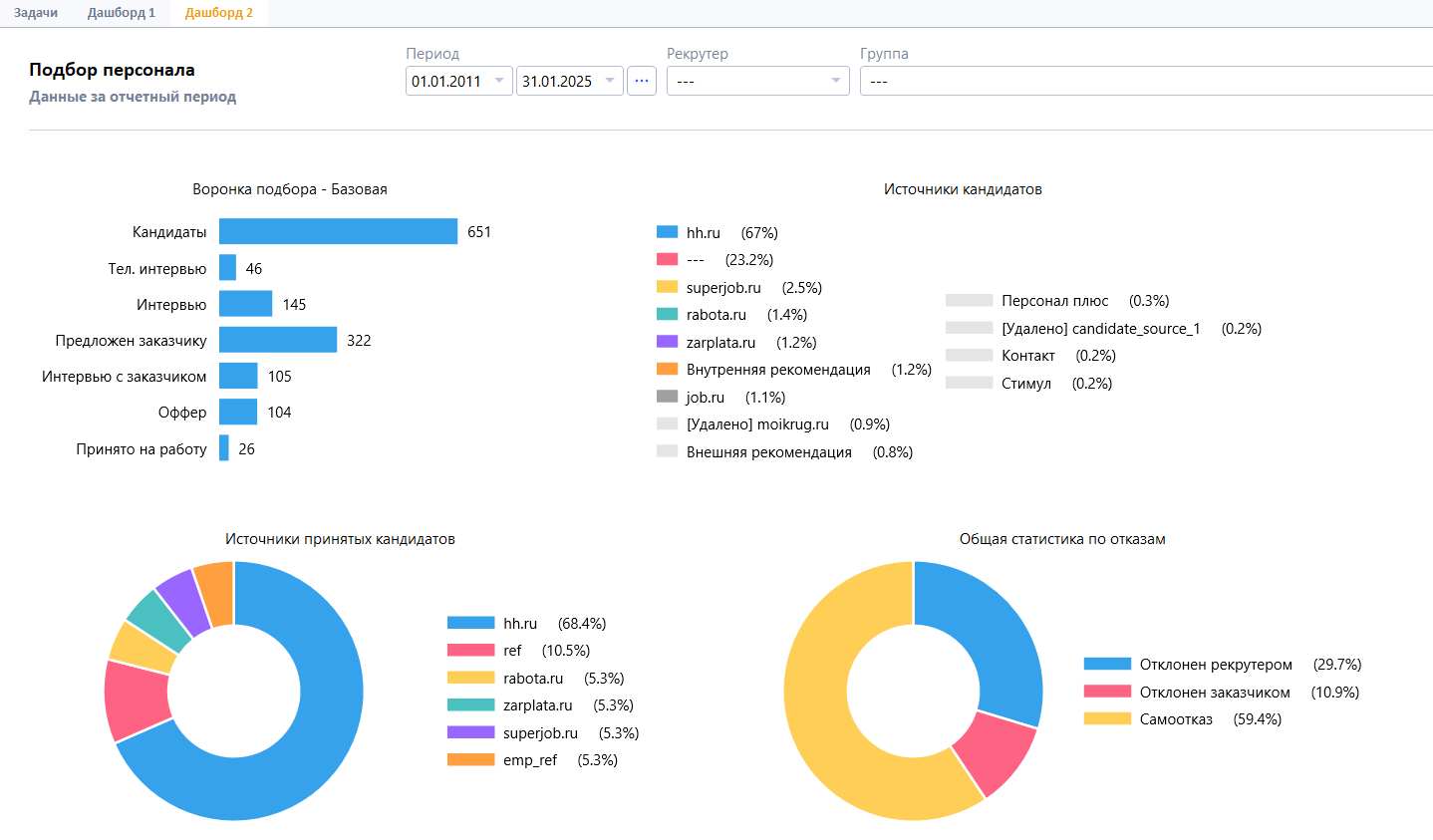
Task: Click the Источники кандидатов chart title
Action: click(x=963, y=189)
